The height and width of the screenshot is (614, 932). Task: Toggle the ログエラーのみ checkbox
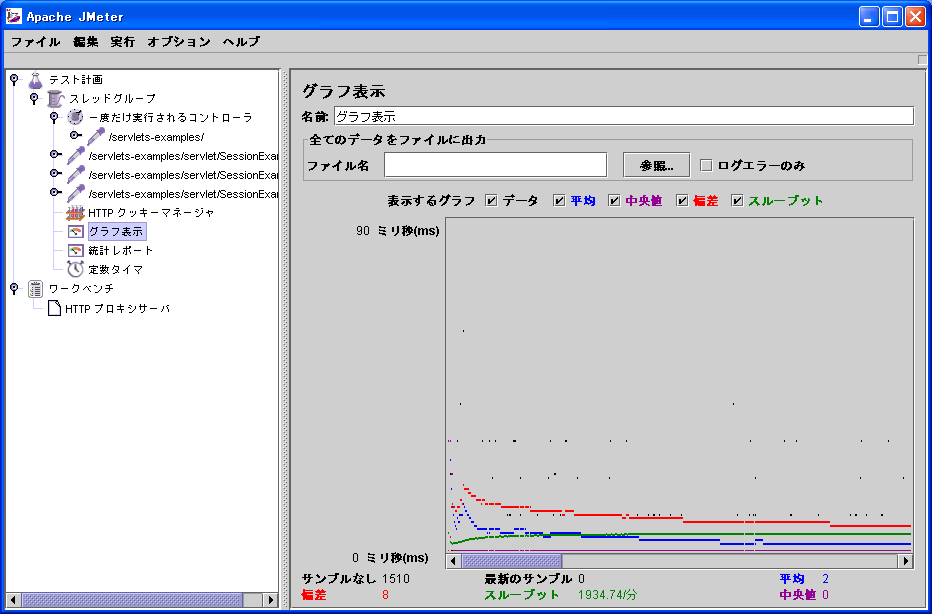706,166
